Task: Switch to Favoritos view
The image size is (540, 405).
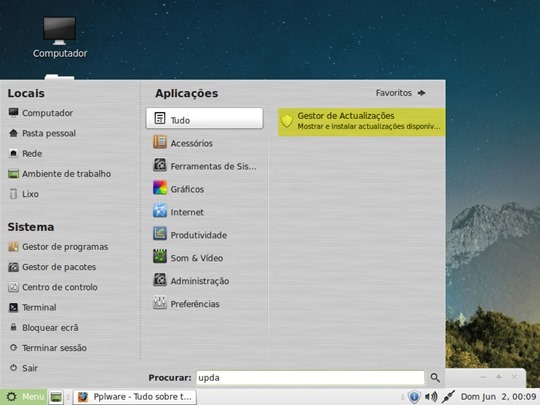Action: pyautogui.click(x=401, y=93)
